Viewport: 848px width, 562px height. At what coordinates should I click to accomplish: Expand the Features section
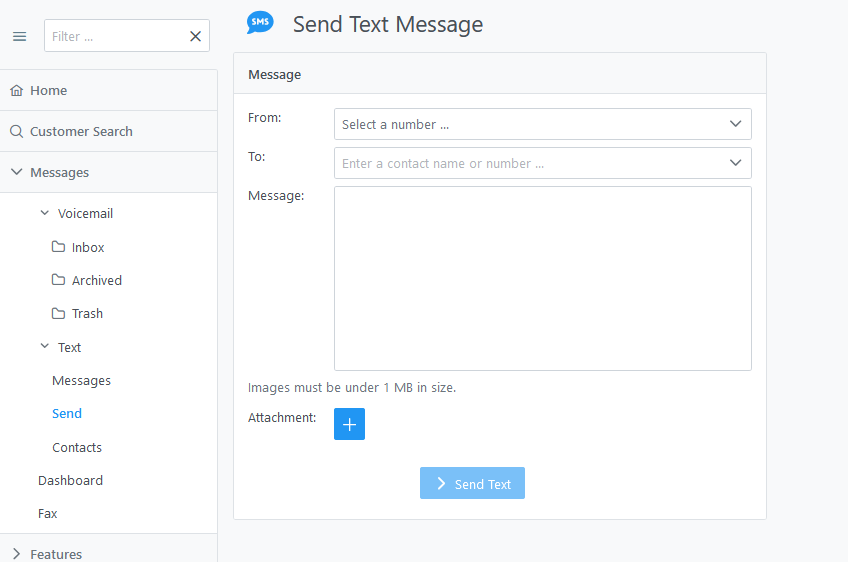[17, 554]
